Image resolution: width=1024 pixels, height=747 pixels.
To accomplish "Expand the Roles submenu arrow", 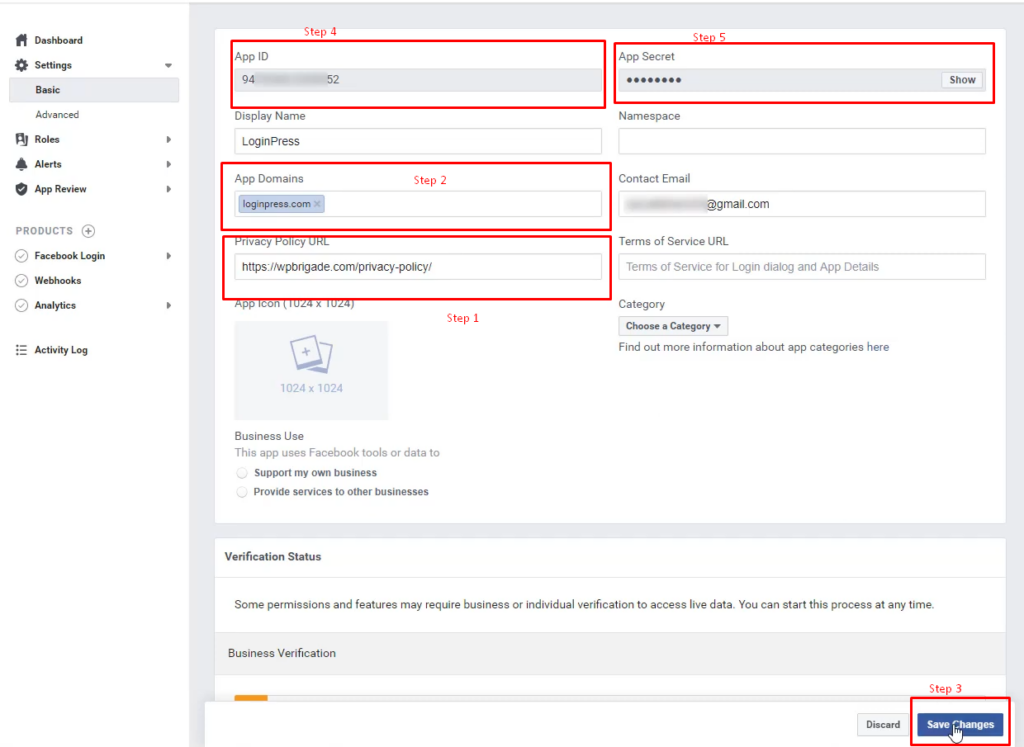I will pyautogui.click(x=168, y=139).
